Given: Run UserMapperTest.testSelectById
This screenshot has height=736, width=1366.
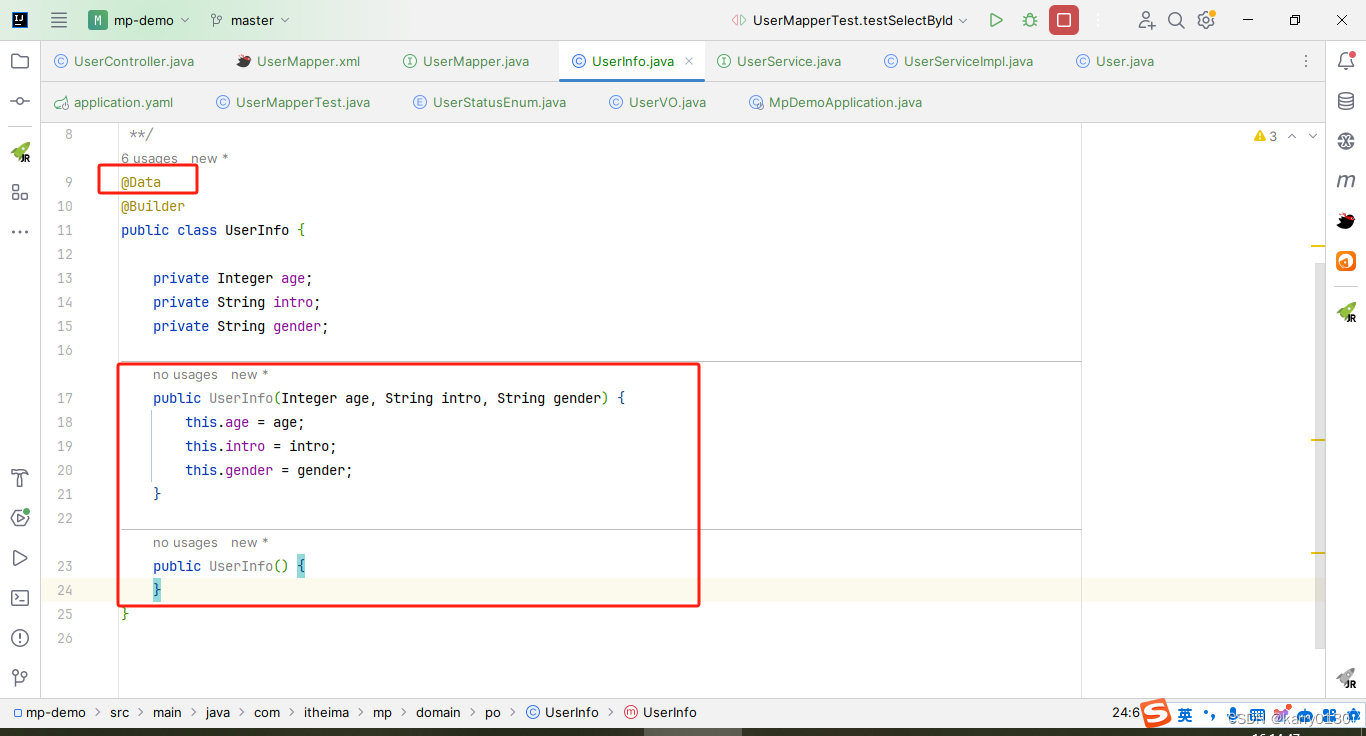Looking at the screenshot, I should [x=995, y=20].
